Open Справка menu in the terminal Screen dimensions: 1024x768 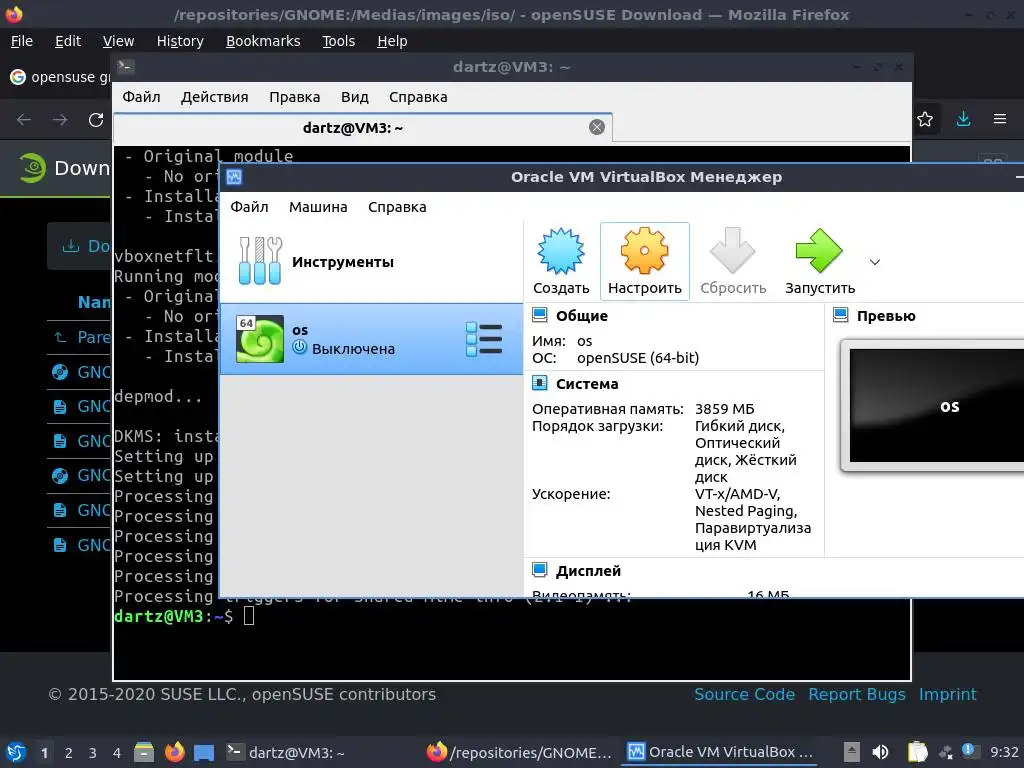[x=418, y=97]
